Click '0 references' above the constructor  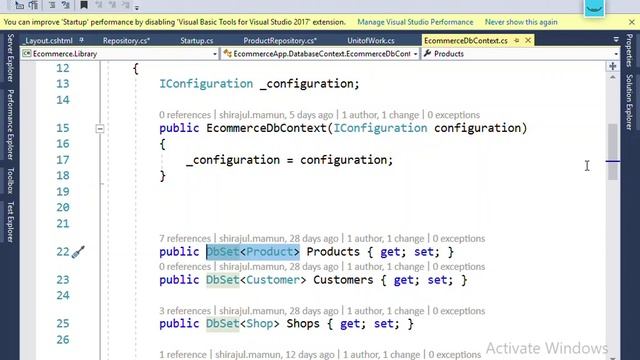click(185, 115)
